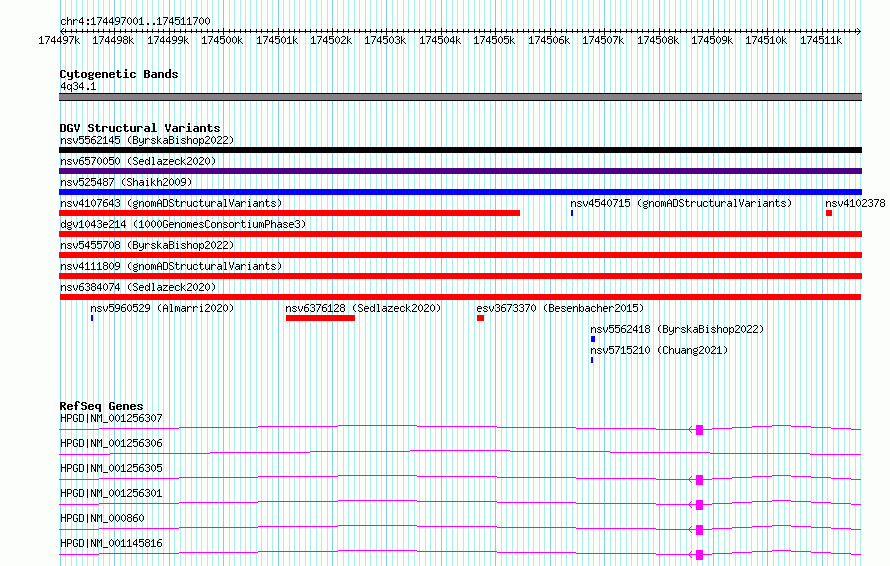Click HPGD|NM_001145816 transcript label
Image resolution: width=890 pixels, height=566 pixels.
(x=111, y=543)
